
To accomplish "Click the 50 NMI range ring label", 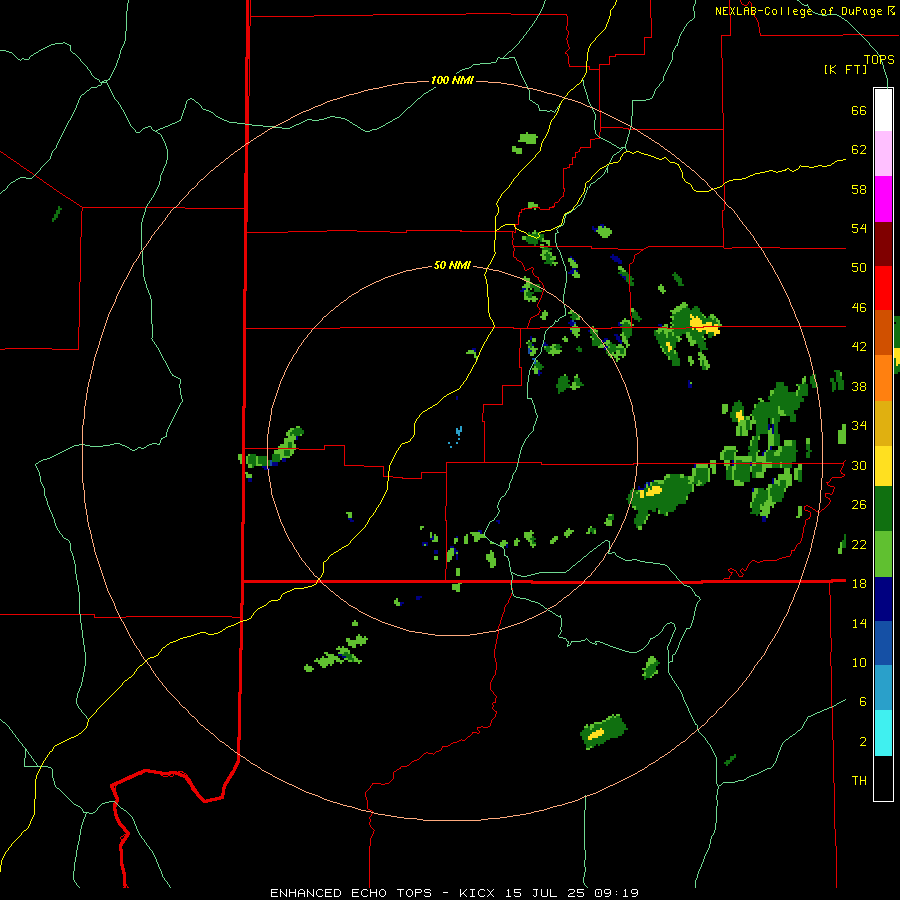I will click(x=452, y=265).
